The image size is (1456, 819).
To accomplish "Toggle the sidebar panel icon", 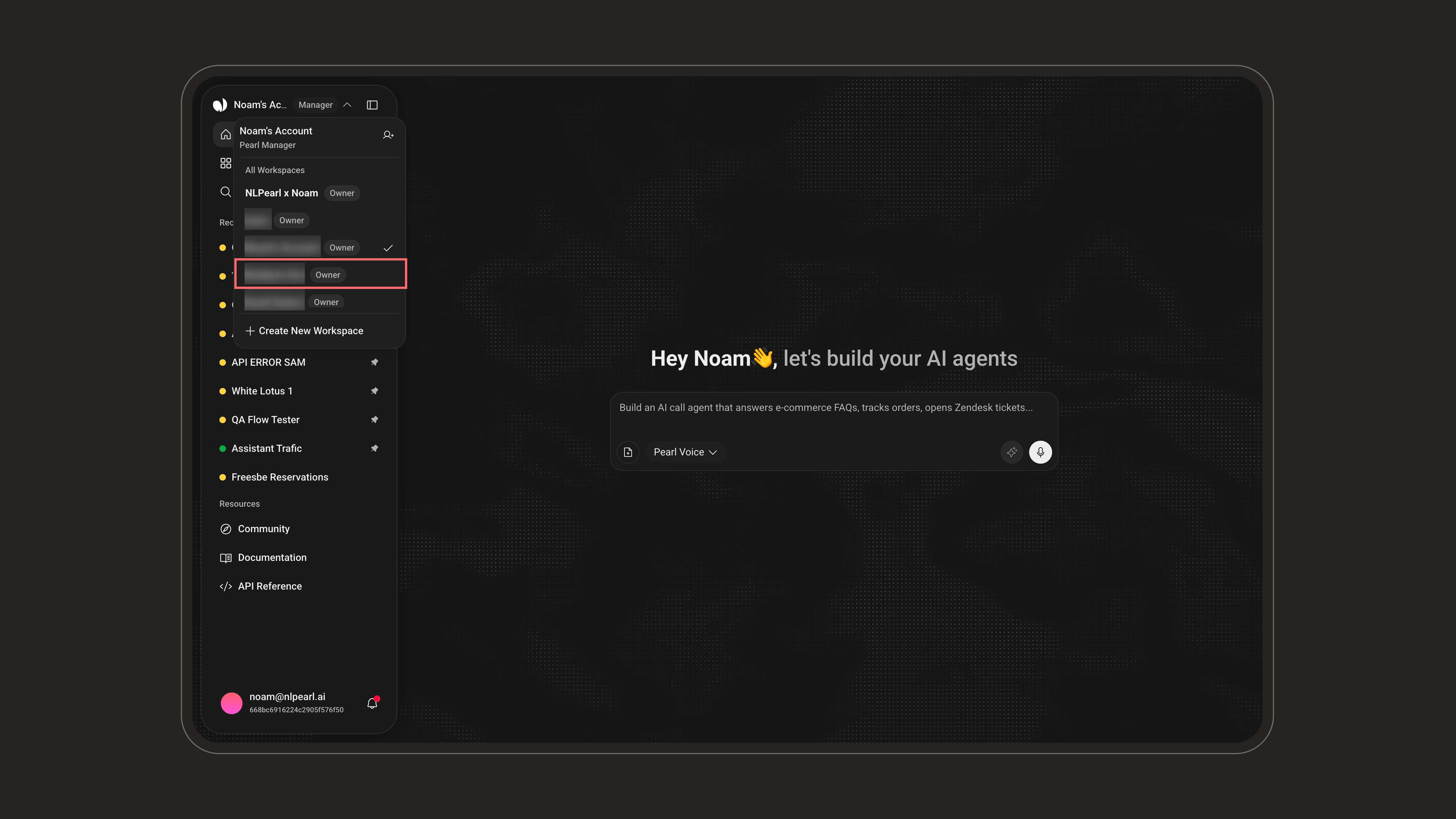I will pos(372,105).
